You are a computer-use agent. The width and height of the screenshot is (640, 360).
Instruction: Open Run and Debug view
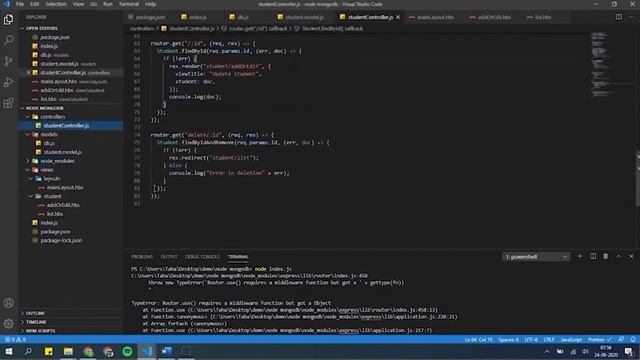8,82
